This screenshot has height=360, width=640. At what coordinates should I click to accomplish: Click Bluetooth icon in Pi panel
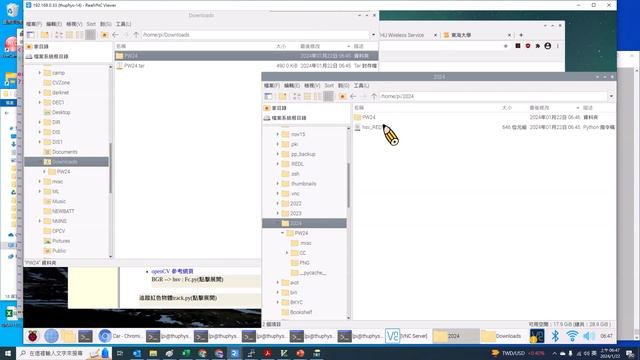tap(555, 336)
